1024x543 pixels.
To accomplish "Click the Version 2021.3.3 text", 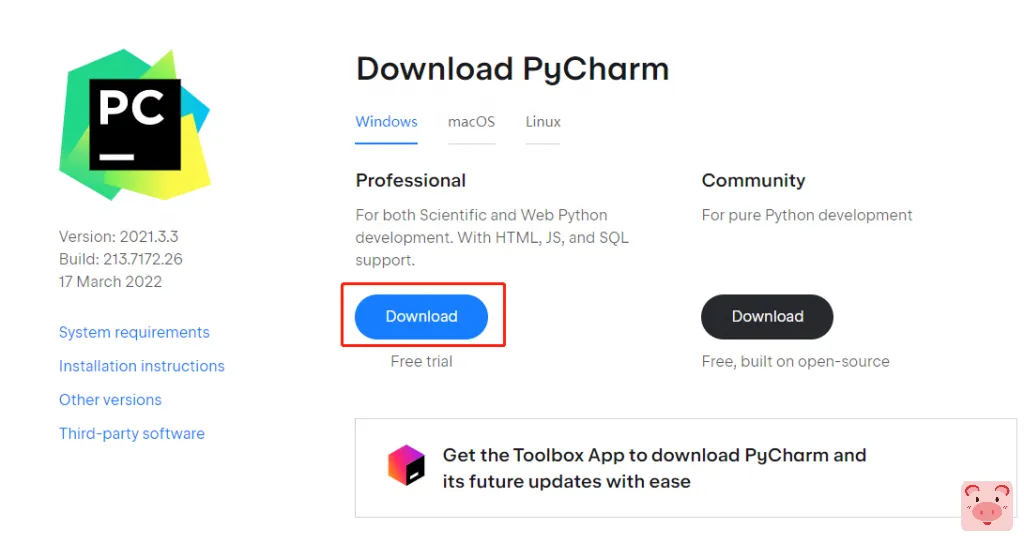I will click(119, 237).
